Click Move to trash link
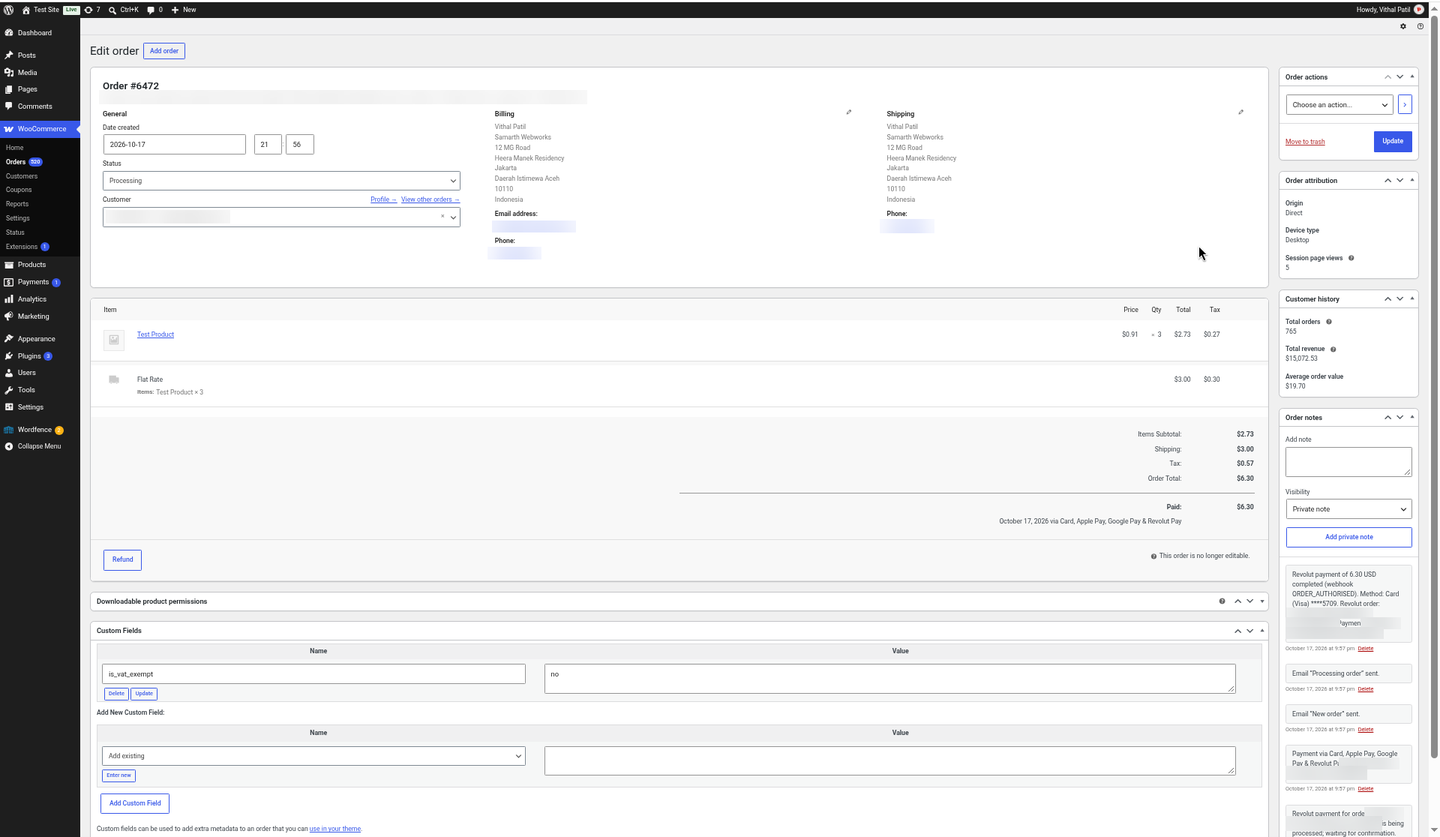The image size is (1440, 837). click(1305, 142)
